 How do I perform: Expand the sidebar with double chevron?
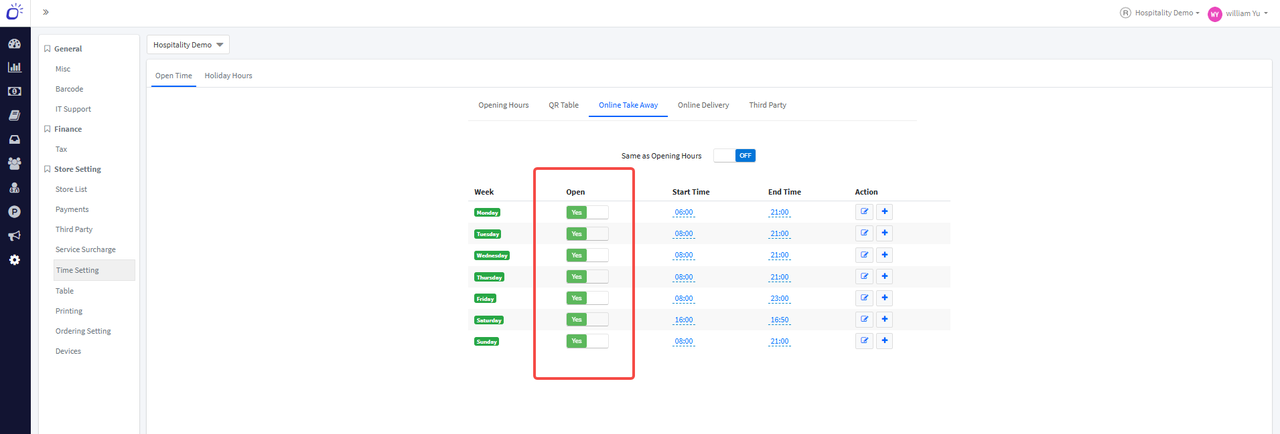click(x=46, y=12)
